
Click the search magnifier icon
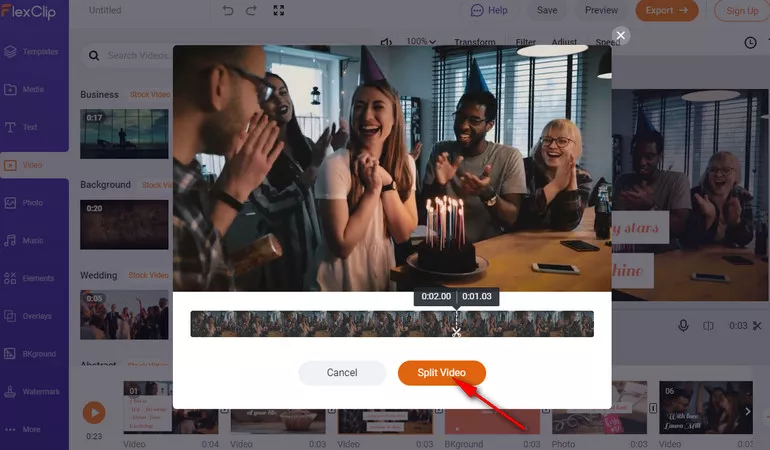pyautogui.click(x=94, y=56)
